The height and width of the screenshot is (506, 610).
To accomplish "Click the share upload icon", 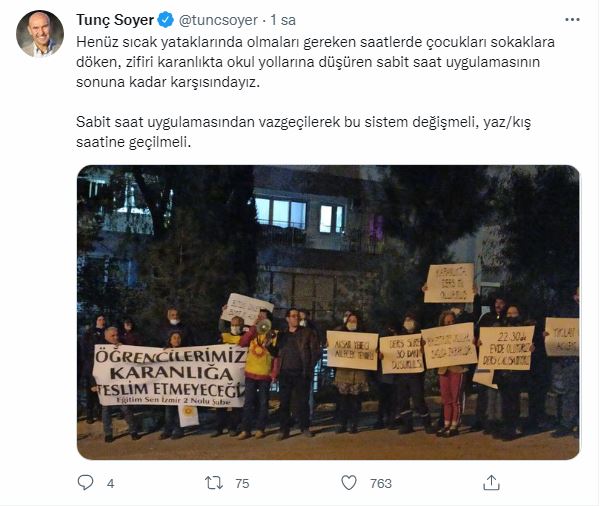I will click(x=491, y=483).
